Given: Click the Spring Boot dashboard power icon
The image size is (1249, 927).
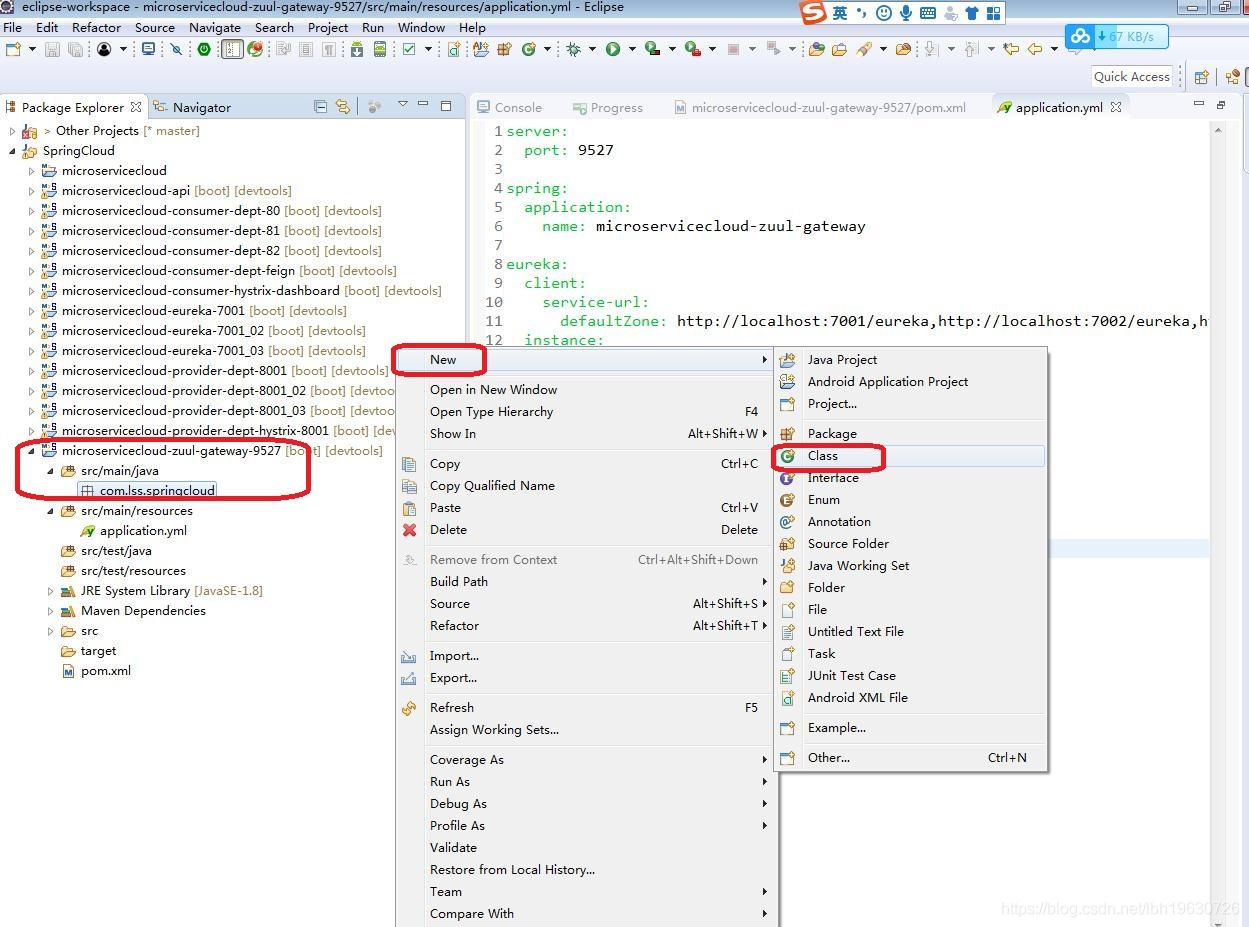Looking at the screenshot, I should 203,49.
